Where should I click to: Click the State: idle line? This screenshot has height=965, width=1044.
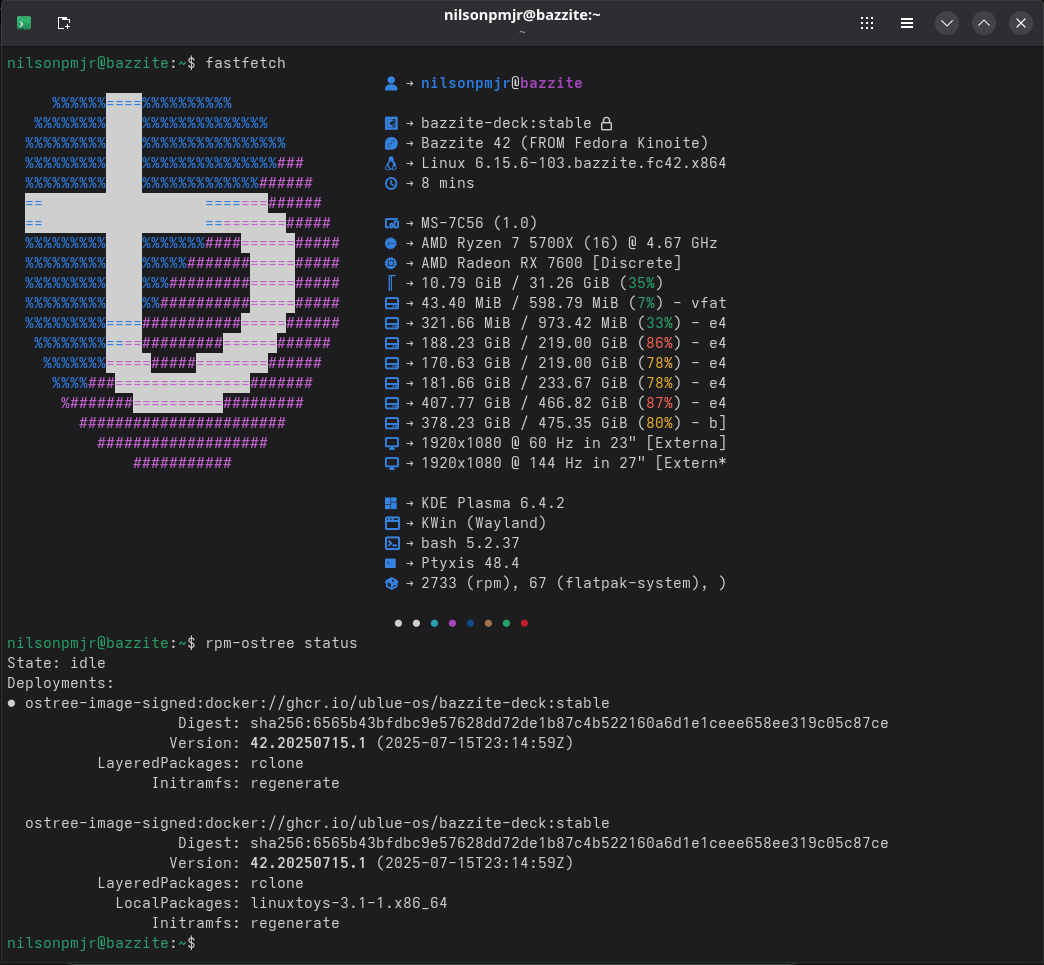[x=56, y=663]
